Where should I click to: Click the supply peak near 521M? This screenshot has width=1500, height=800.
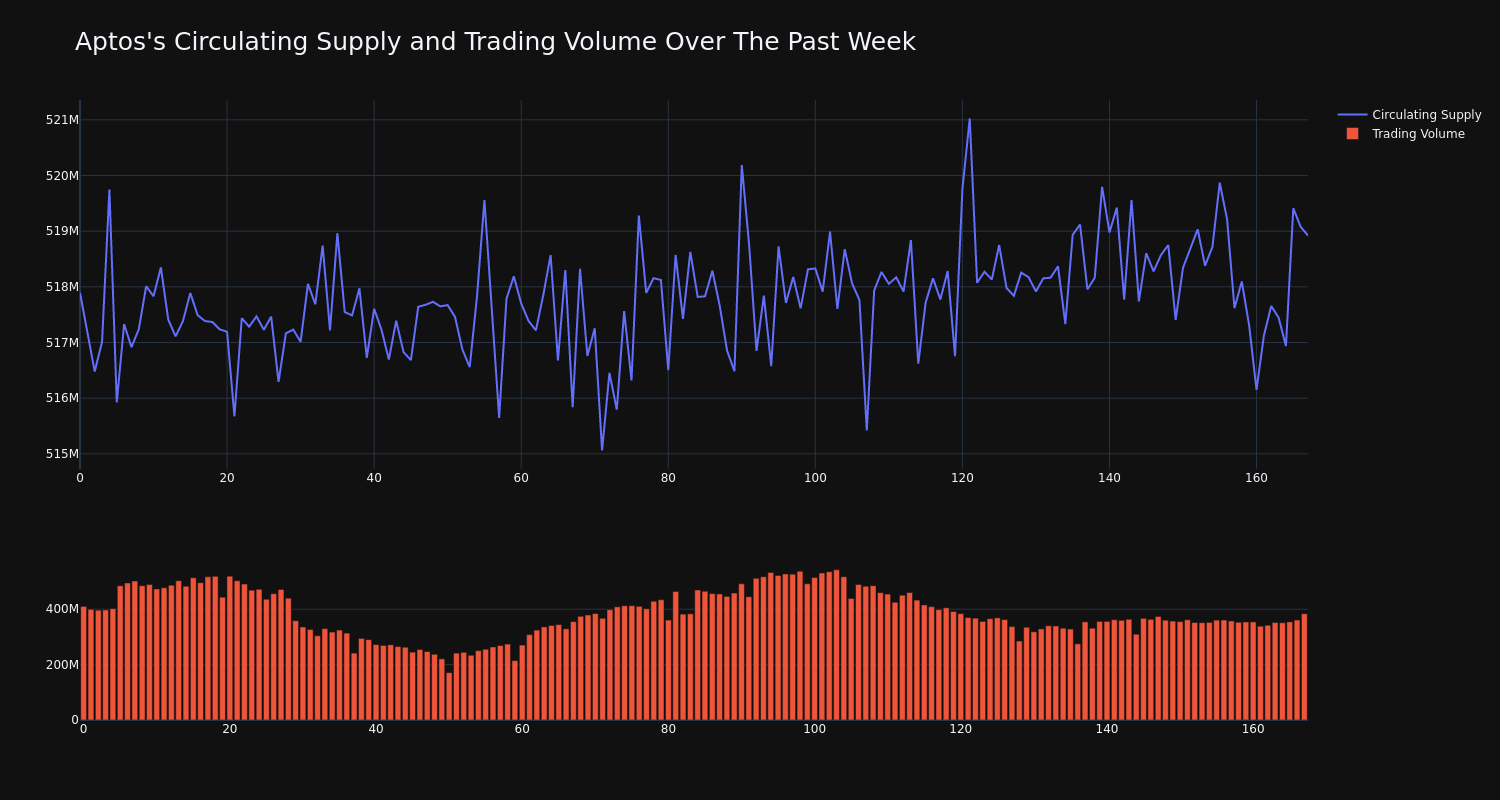coord(969,119)
